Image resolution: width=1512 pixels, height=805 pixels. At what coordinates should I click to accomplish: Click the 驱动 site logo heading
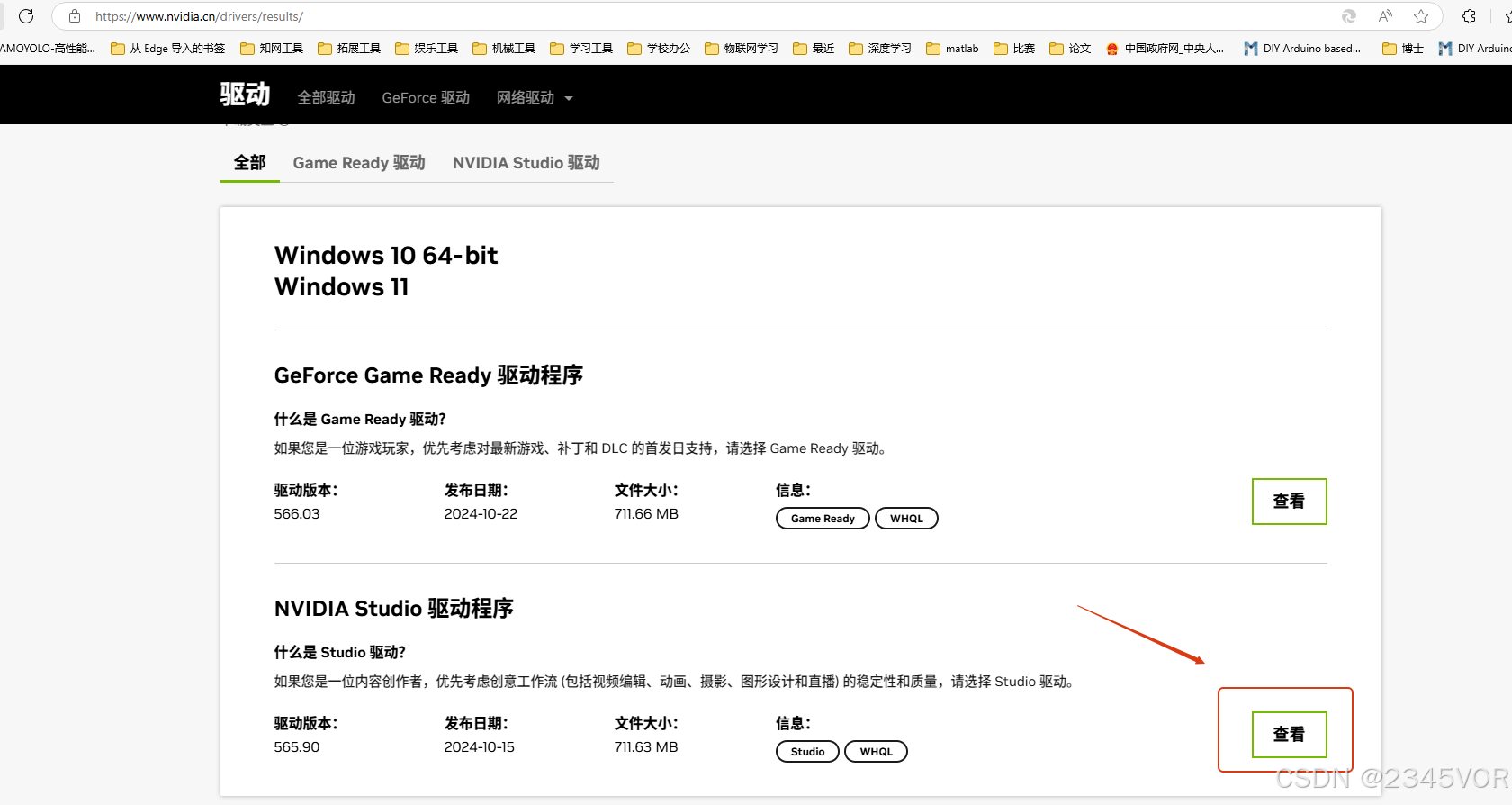point(245,95)
